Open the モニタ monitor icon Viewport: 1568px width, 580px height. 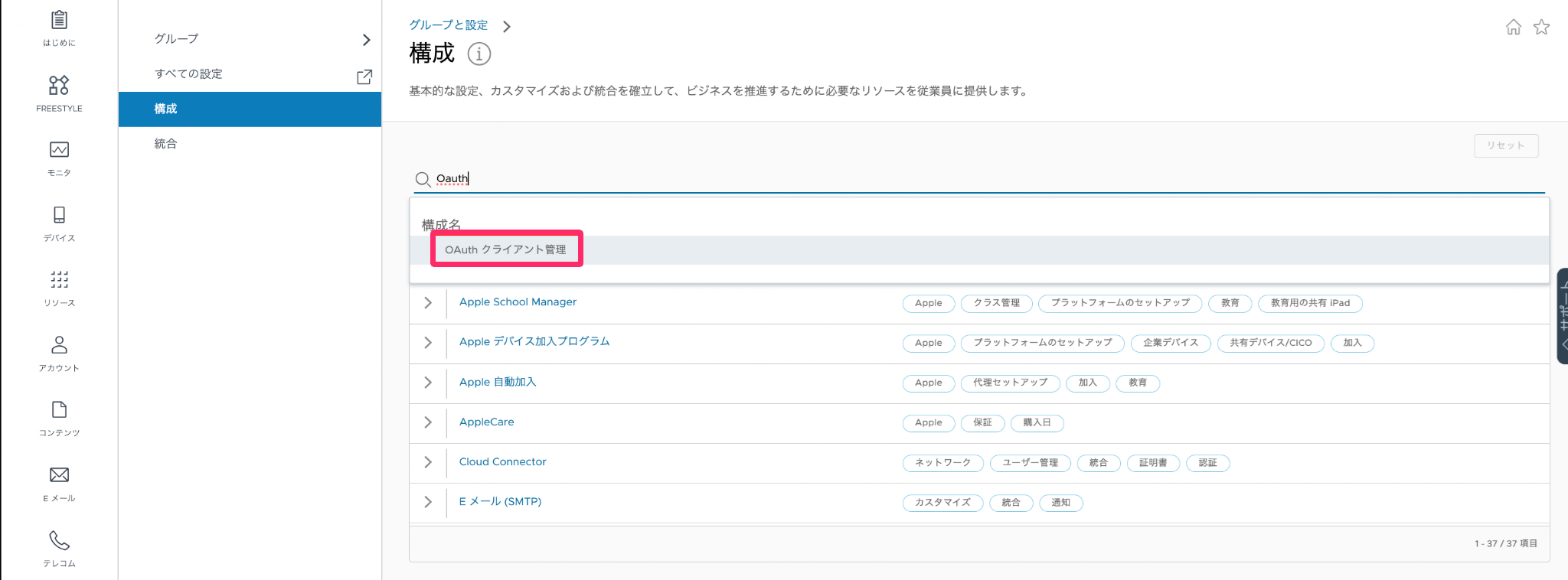coord(59,150)
